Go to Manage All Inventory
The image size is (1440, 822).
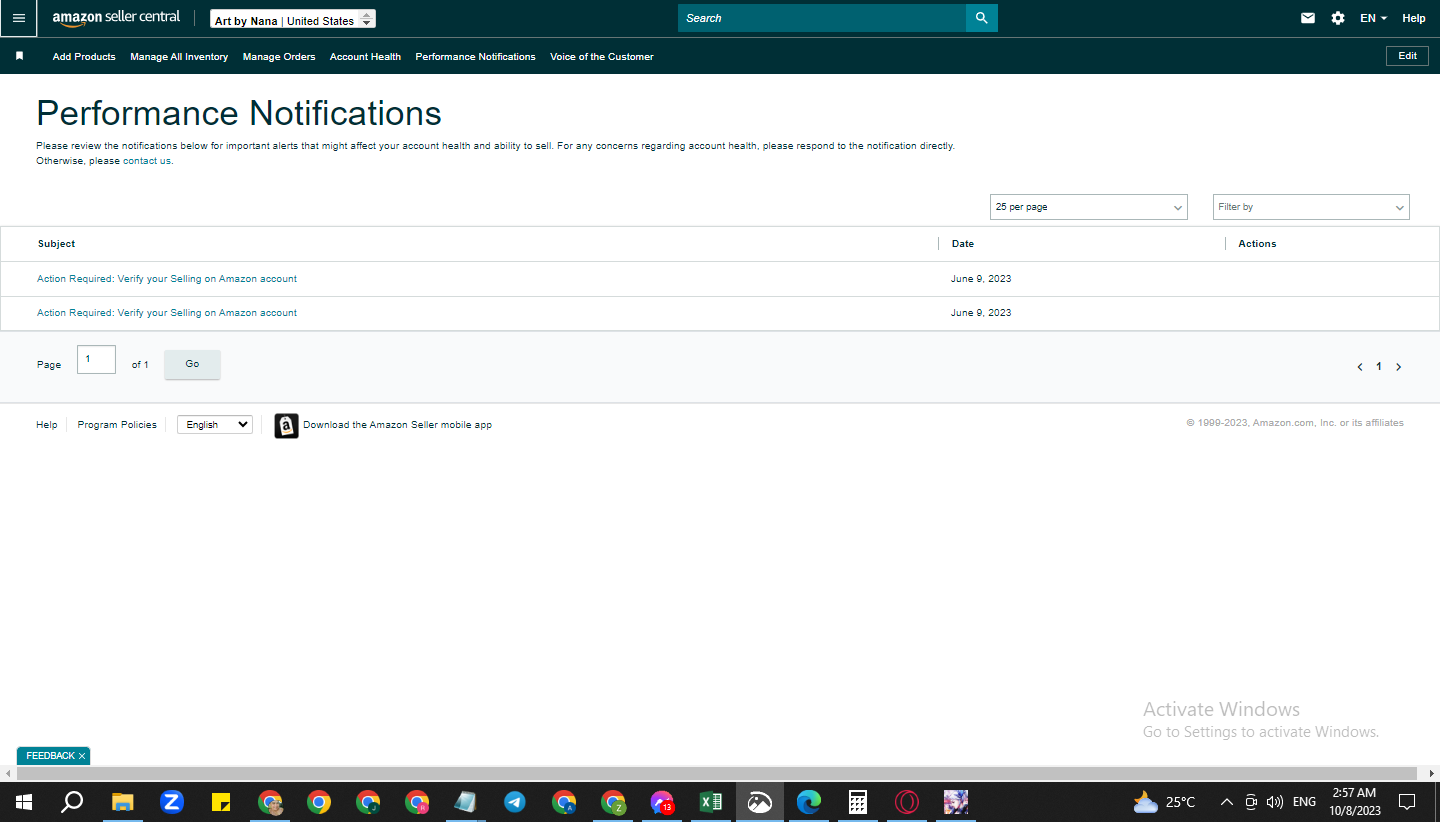[x=179, y=57]
